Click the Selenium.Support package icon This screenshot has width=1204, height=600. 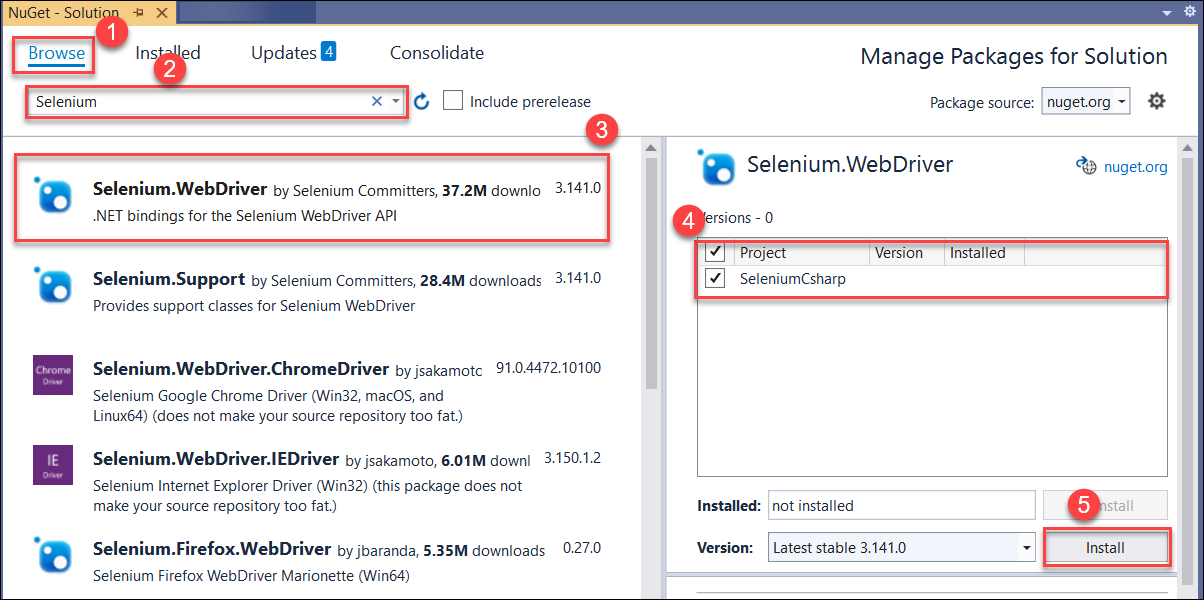(x=53, y=286)
